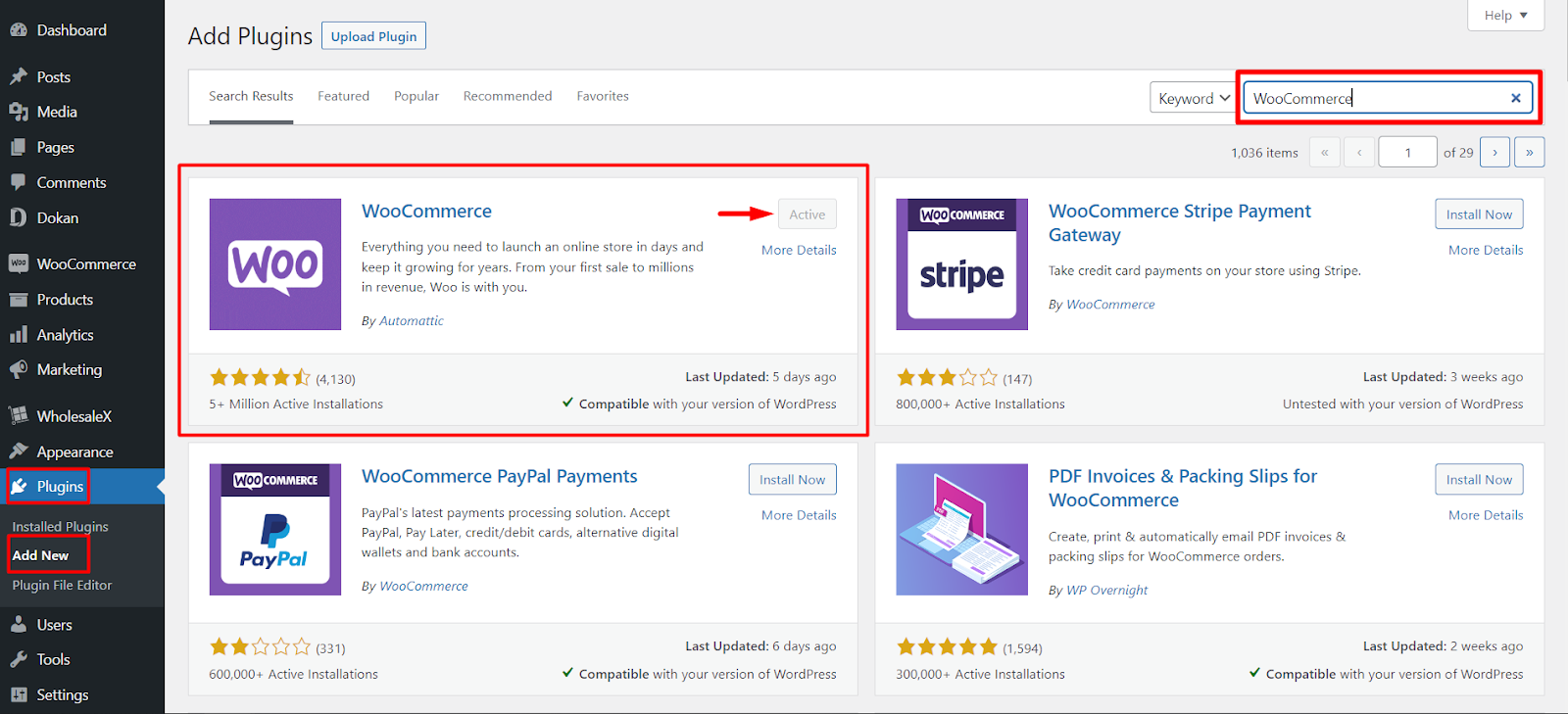Open Plugin File Editor submenu item

pyautogui.click(x=62, y=585)
